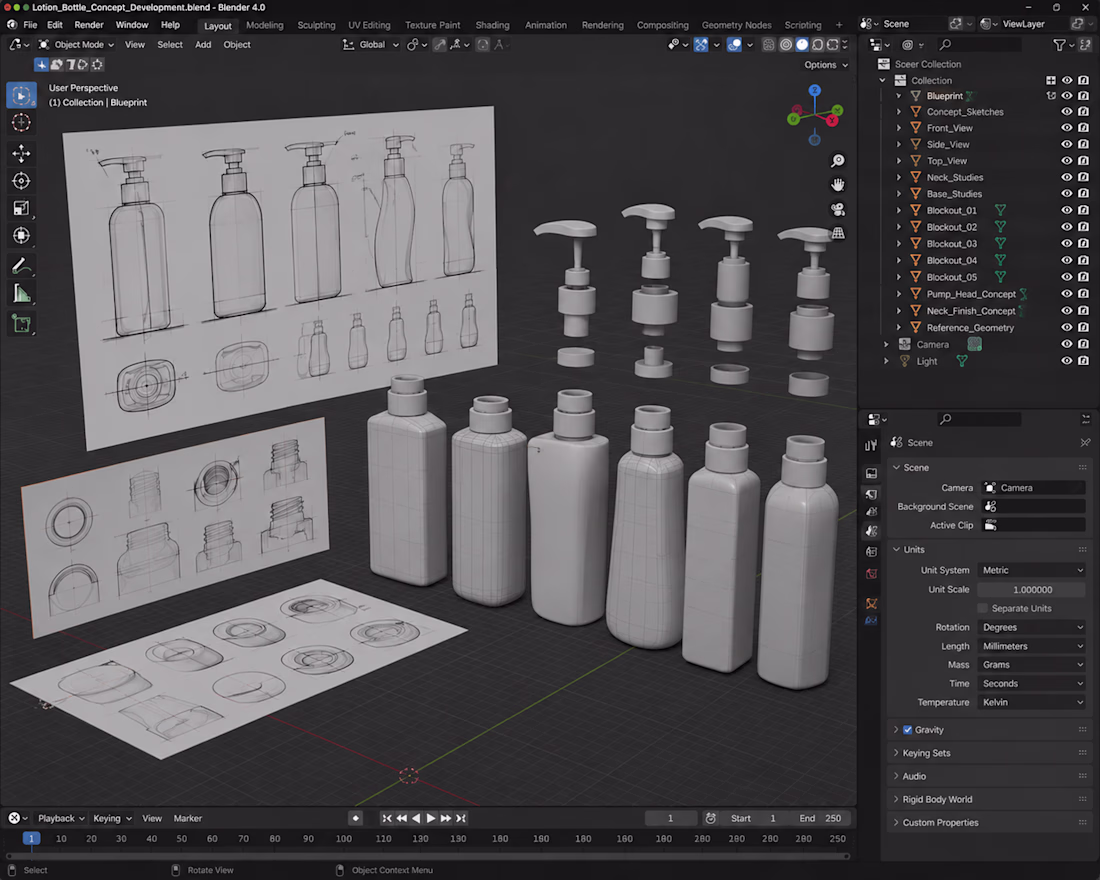The height and width of the screenshot is (880, 1100).
Task: Select the Cursor tool
Action: (x=21, y=122)
